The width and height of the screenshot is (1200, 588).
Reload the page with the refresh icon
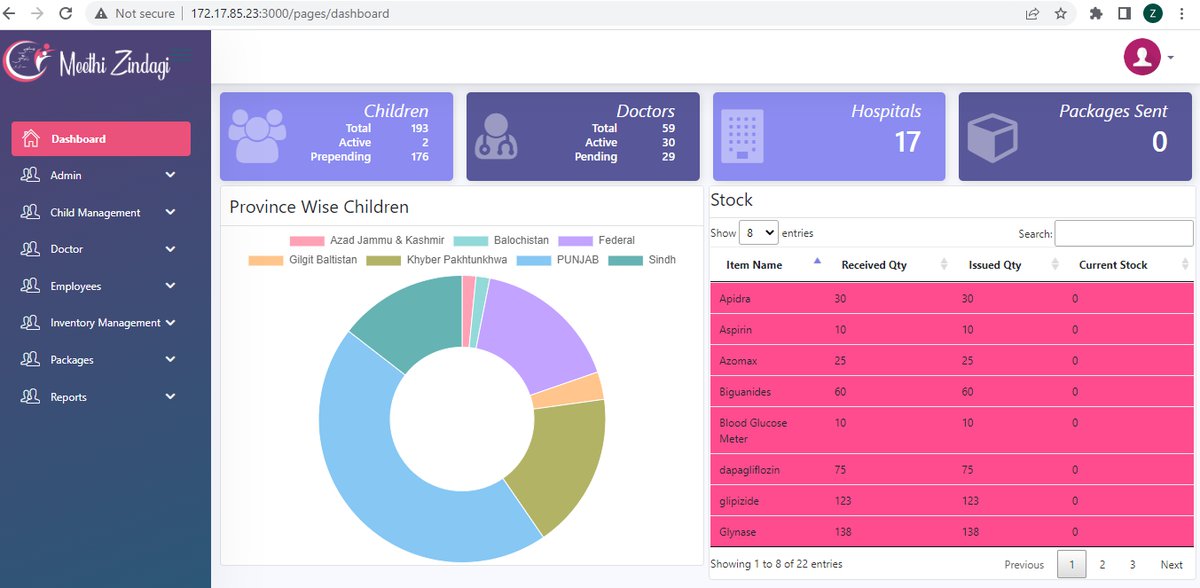[x=66, y=14]
